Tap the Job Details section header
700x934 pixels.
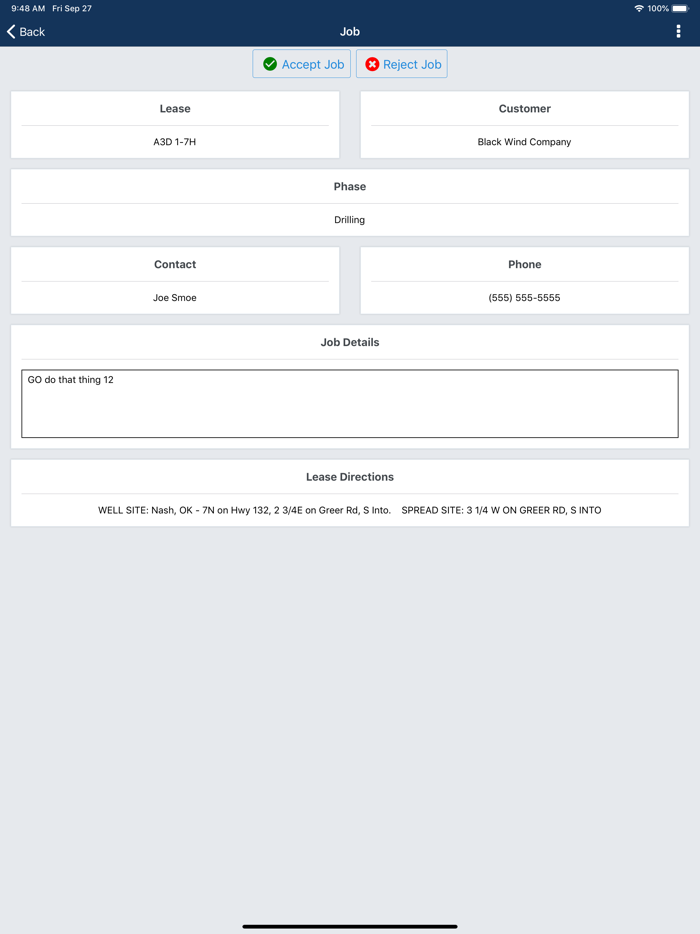tap(349, 341)
